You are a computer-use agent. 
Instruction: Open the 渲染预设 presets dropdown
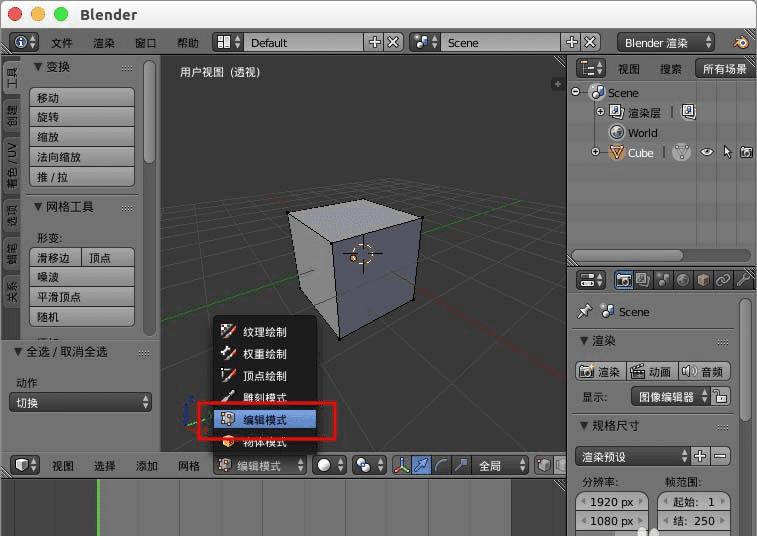632,456
